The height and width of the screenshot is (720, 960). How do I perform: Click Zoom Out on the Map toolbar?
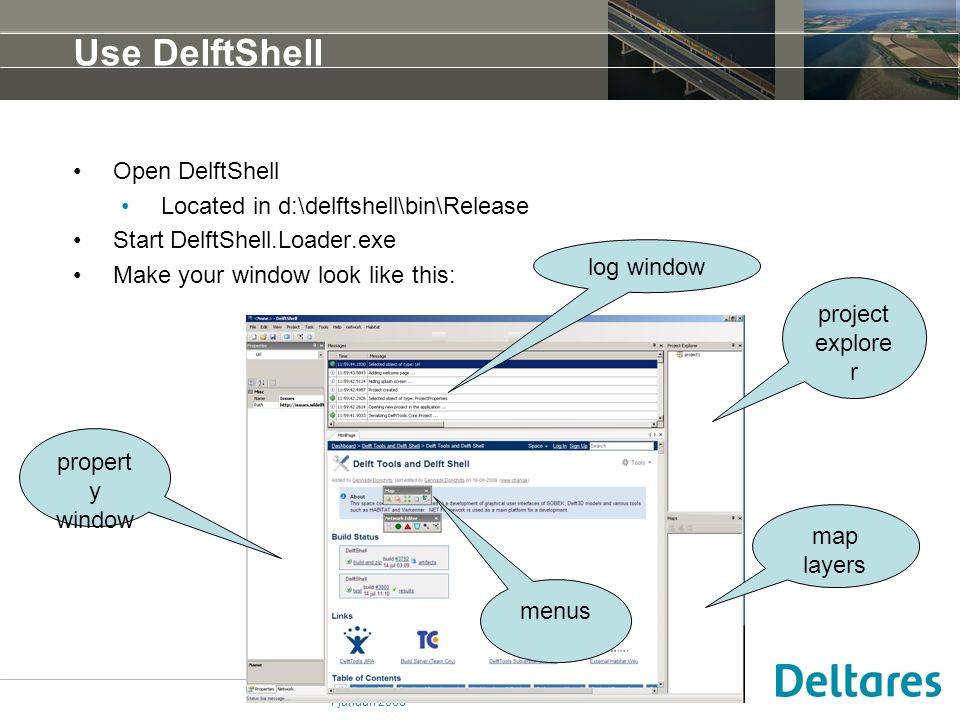coord(397,499)
